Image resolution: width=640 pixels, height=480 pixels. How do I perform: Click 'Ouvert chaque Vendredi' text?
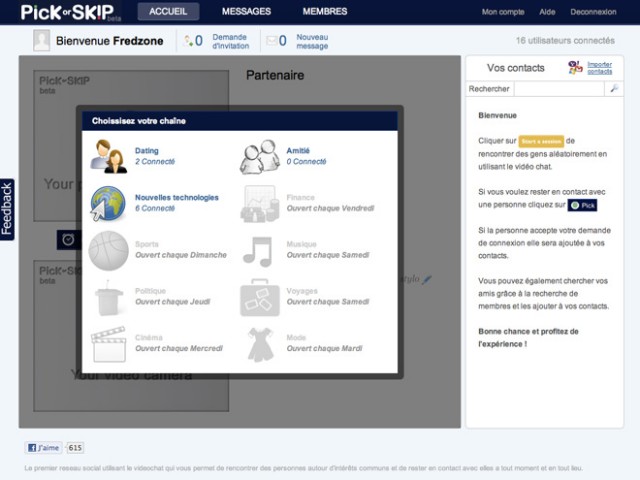coord(330,208)
